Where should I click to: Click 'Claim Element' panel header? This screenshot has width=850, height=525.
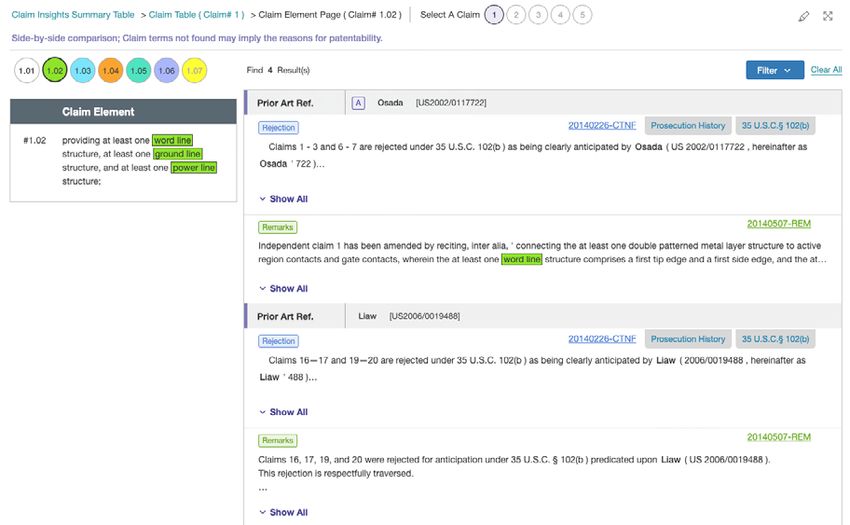[123, 112]
